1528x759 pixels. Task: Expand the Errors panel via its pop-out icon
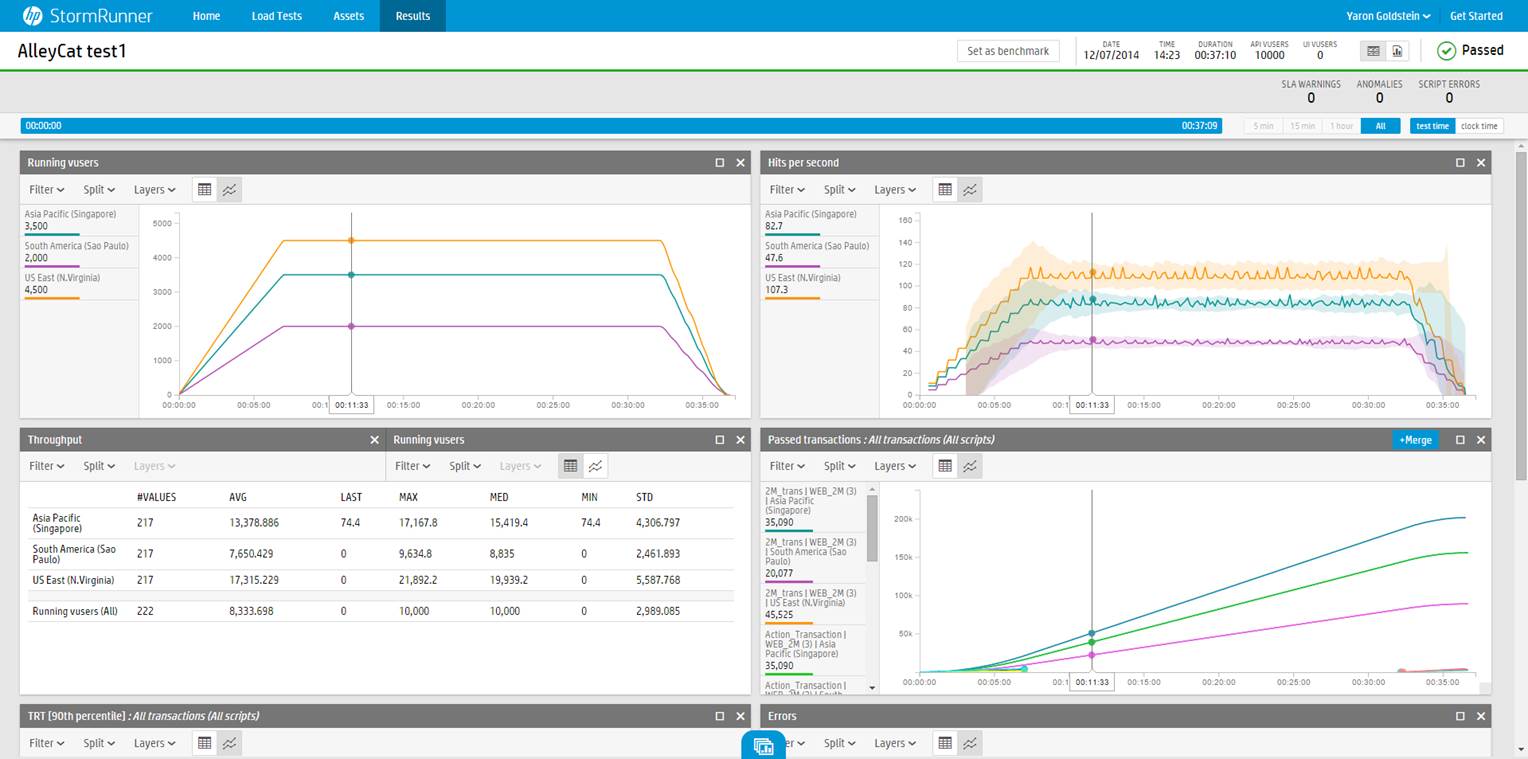pyautogui.click(x=1461, y=716)
